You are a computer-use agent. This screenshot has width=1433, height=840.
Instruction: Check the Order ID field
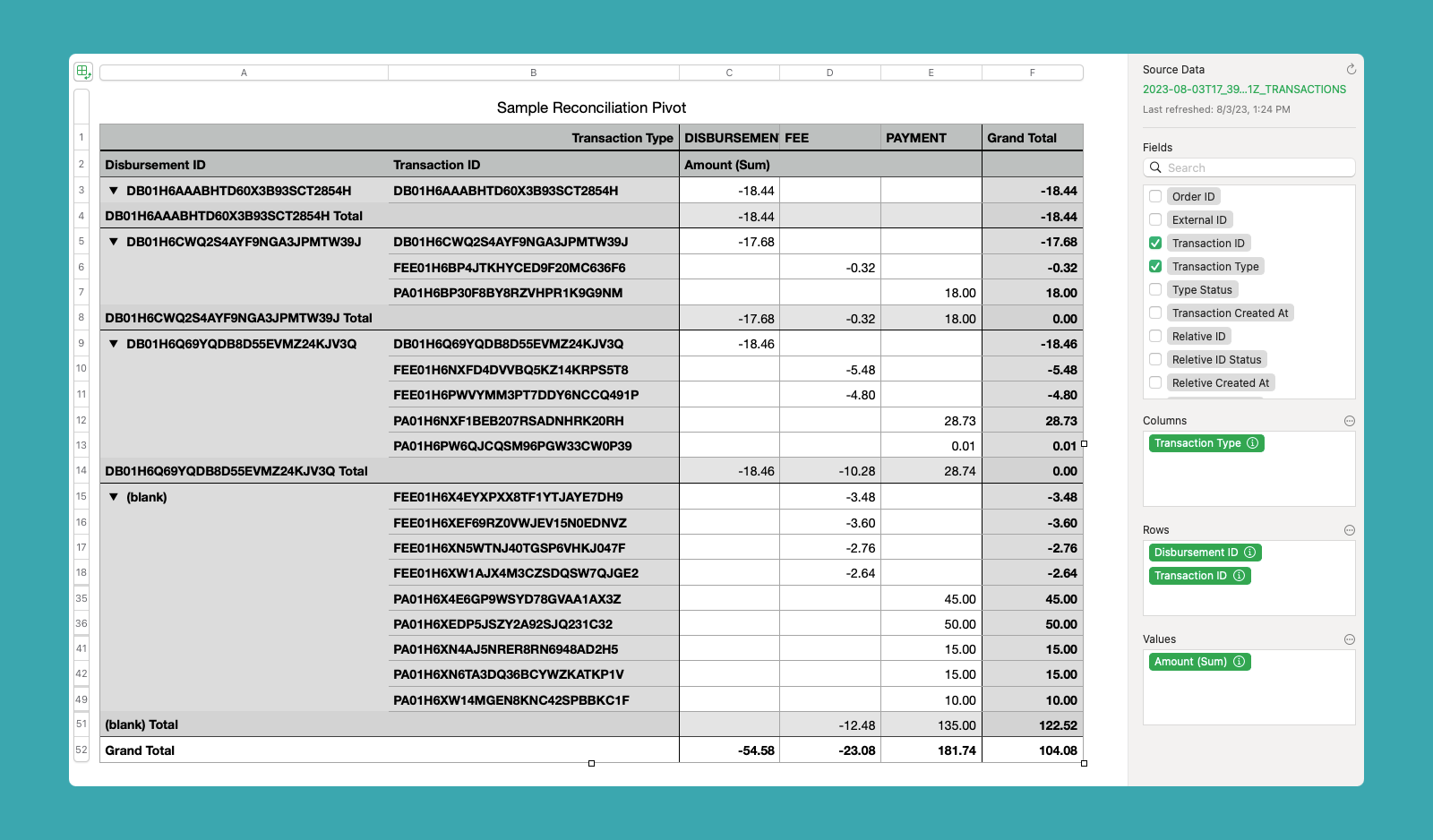1155,196
